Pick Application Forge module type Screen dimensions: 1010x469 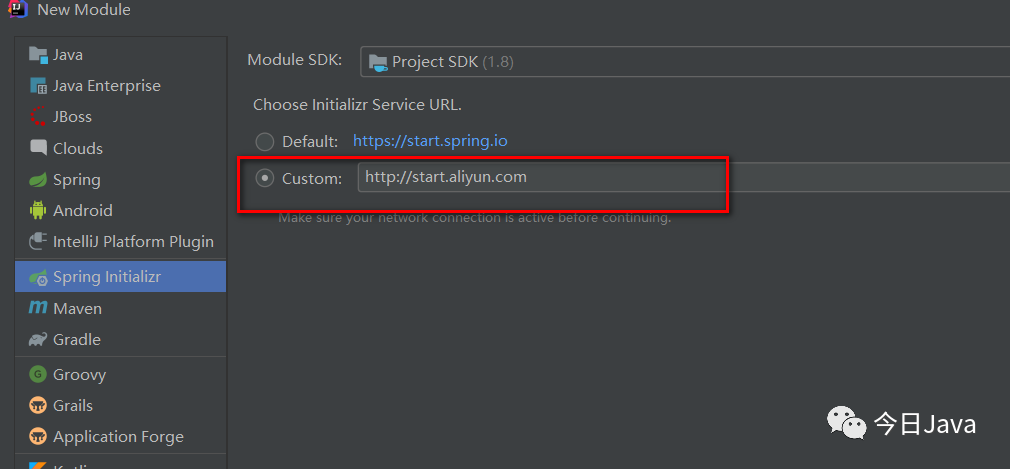pos(118,437)
